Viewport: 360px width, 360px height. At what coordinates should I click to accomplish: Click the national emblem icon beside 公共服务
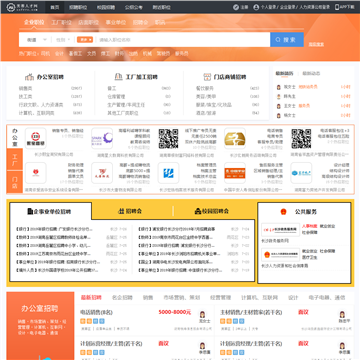point(283,212)
